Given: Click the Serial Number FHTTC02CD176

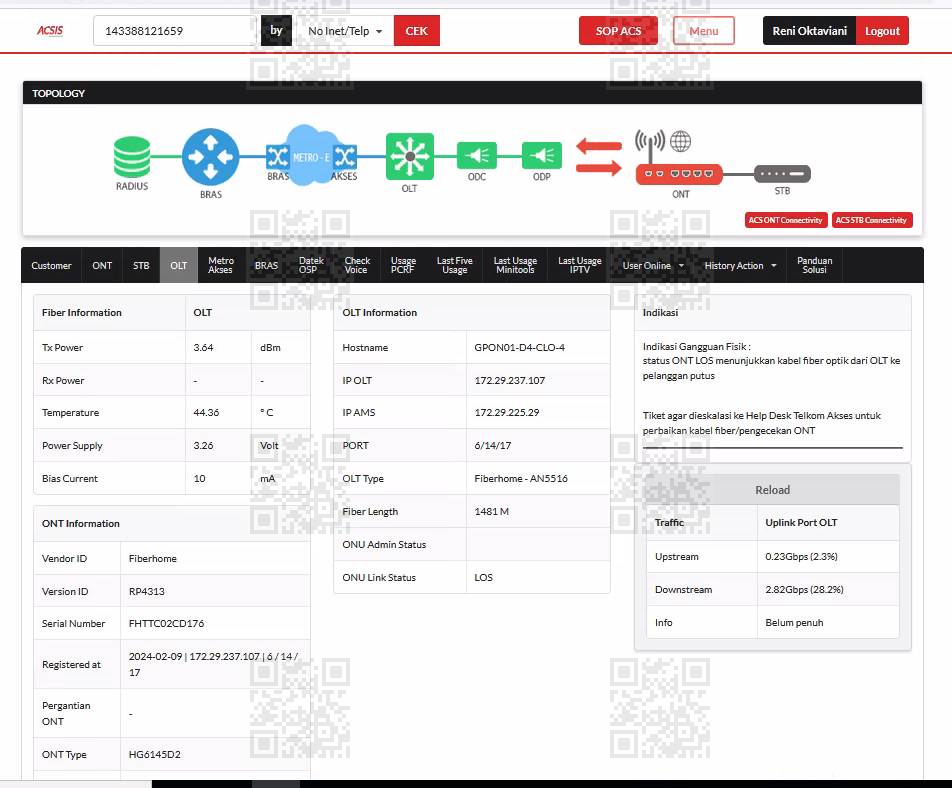Looking at the screenshot, I should [x=166, y=623].
